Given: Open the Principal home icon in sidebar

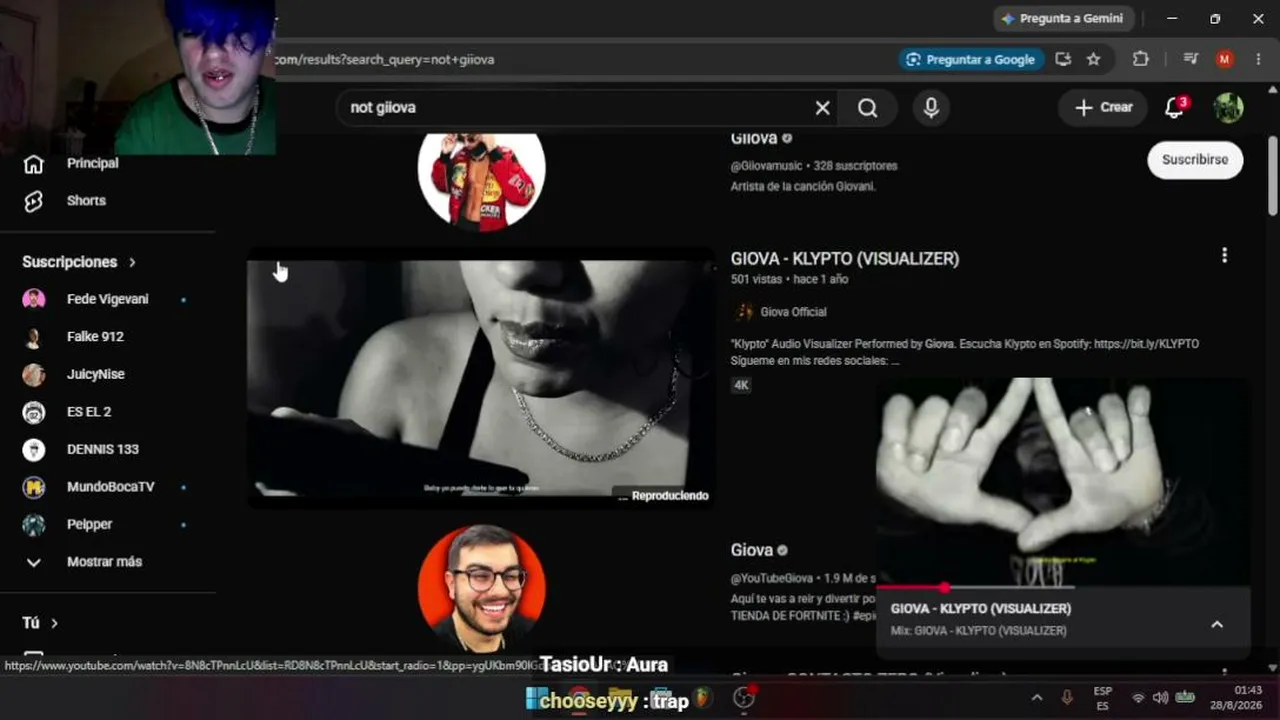Looking at the screenshot, I should click(34, 164).
